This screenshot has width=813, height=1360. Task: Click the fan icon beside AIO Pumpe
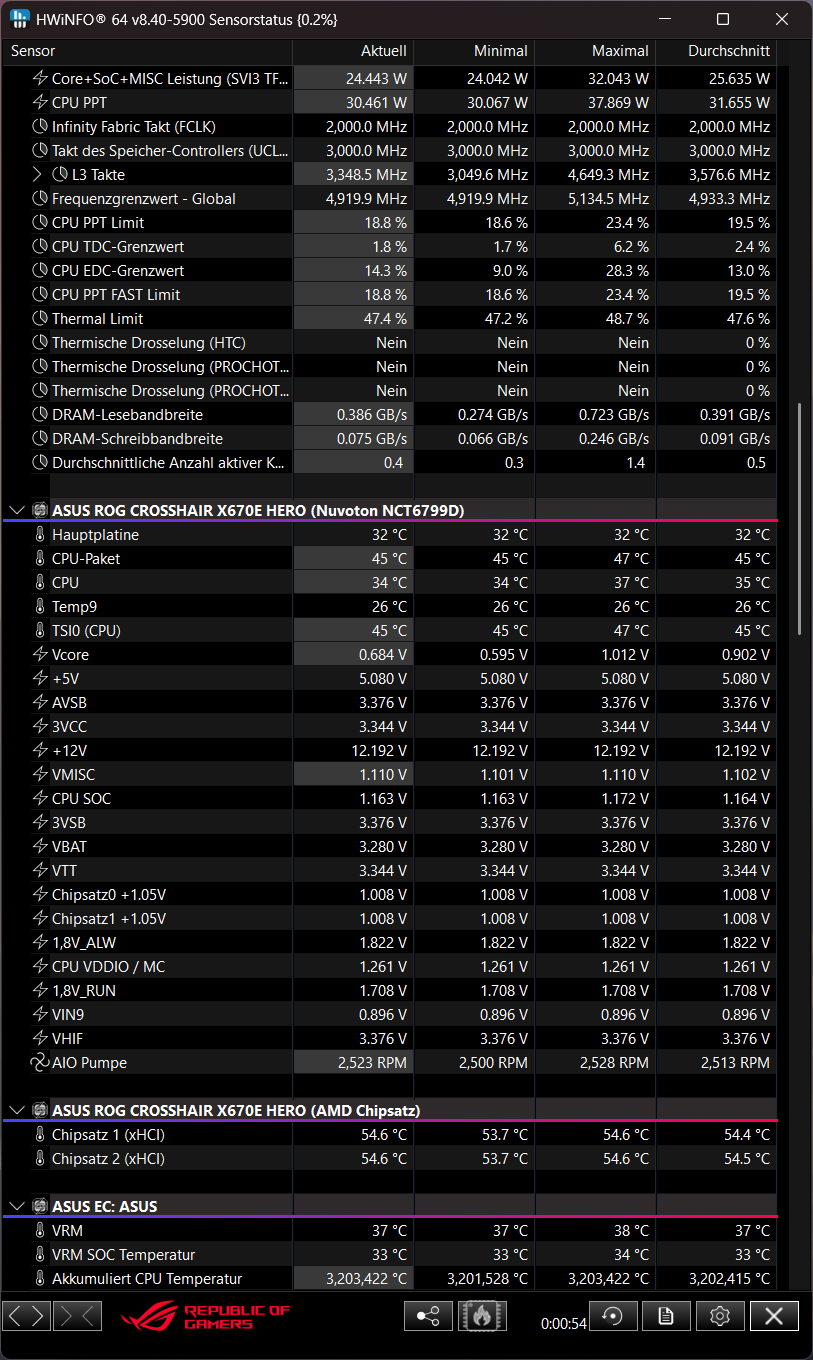coord(40,1062)
